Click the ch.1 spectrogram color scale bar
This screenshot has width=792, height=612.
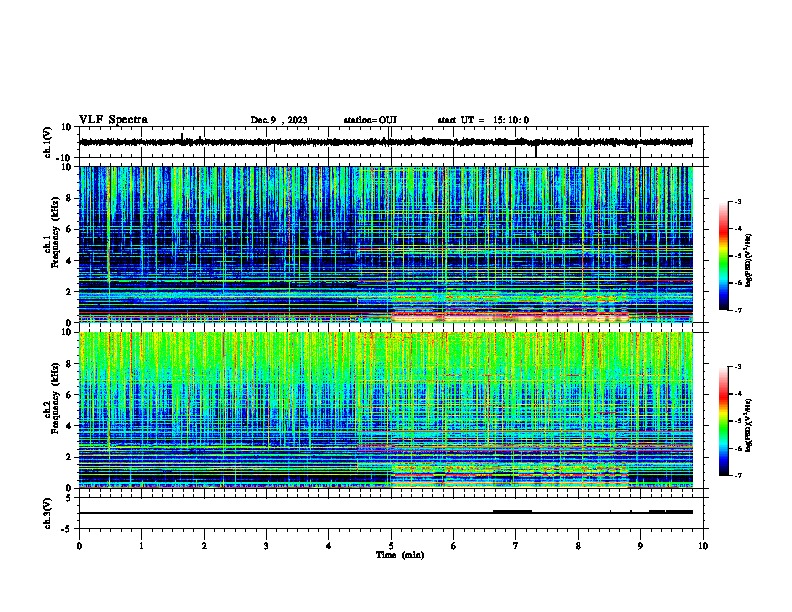[x=723, y=256]
